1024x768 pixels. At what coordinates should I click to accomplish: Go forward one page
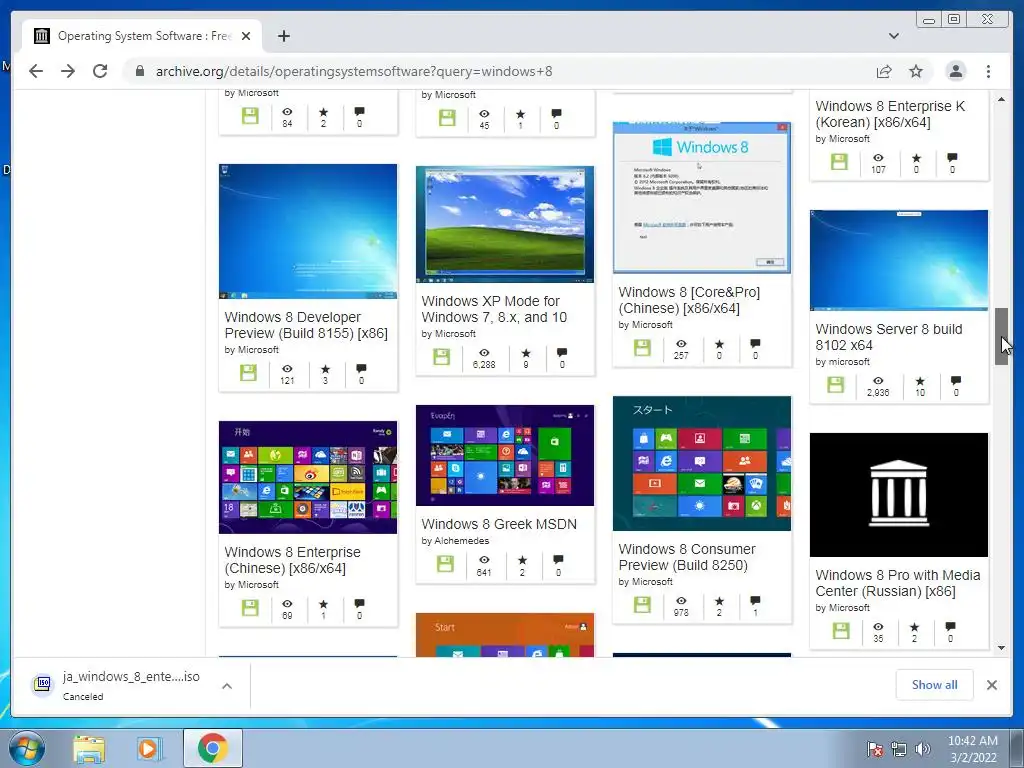click(x=68, y=71)
